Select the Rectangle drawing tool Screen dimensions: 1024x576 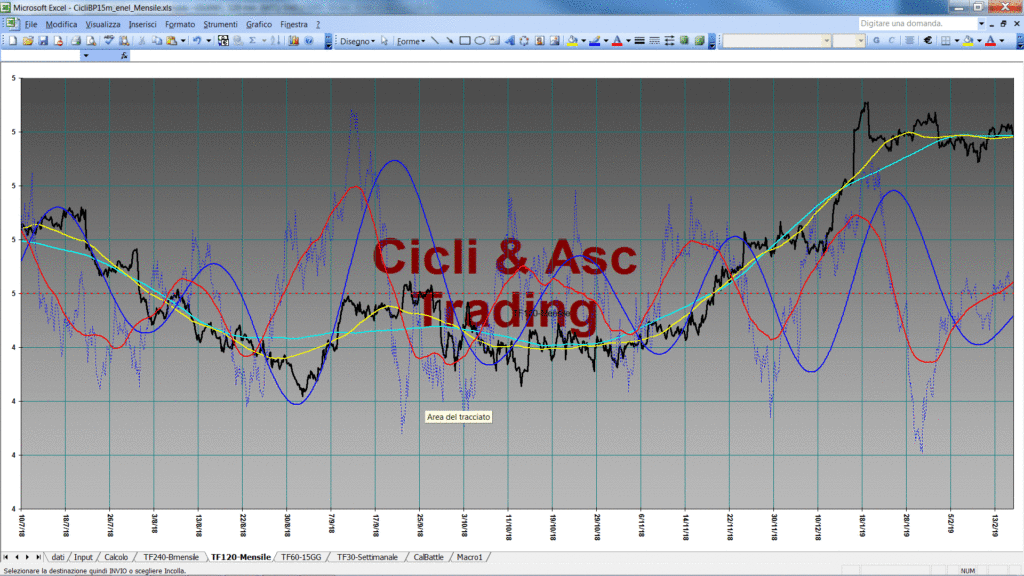[465, 40]
